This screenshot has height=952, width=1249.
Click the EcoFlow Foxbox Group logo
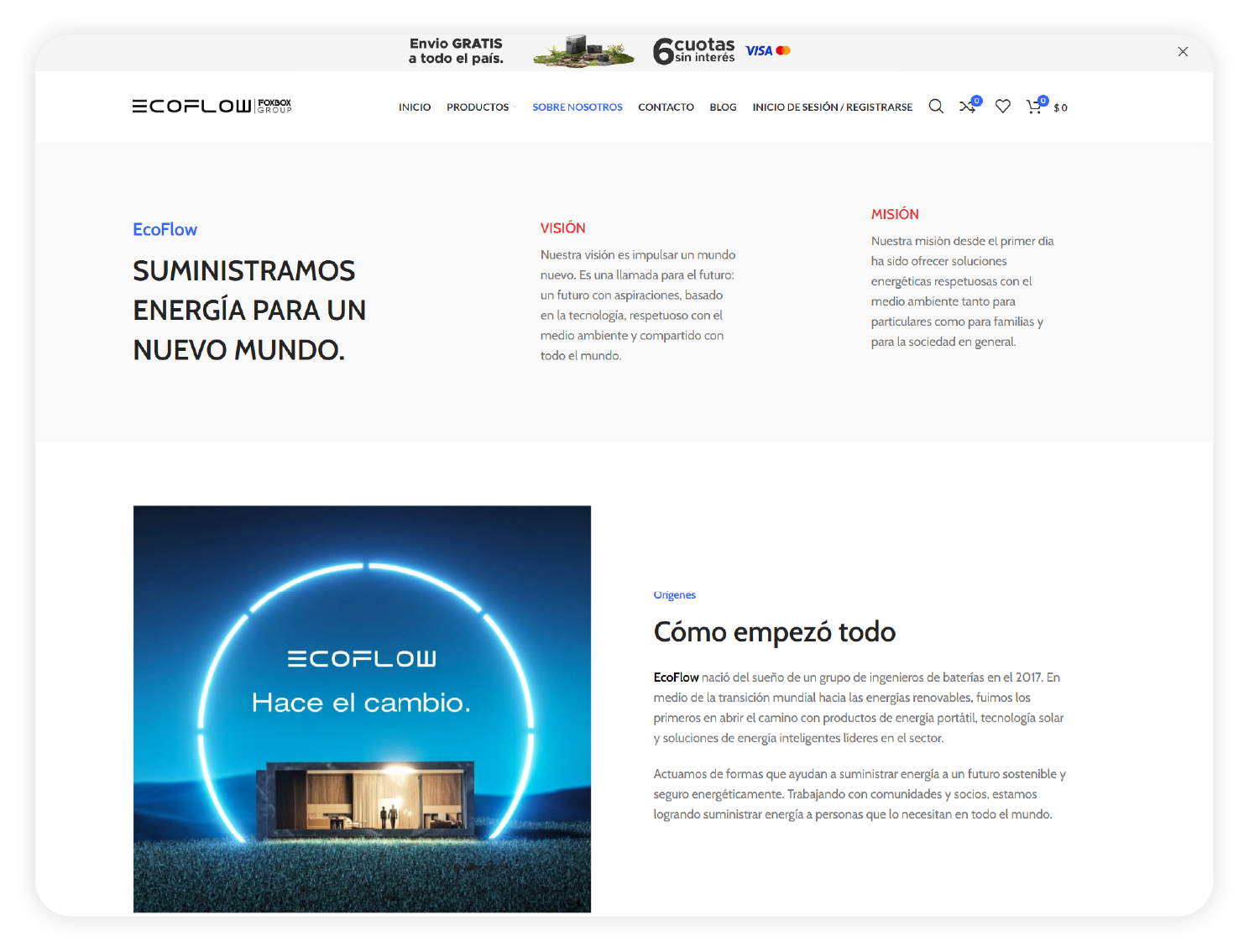point(212,106)
